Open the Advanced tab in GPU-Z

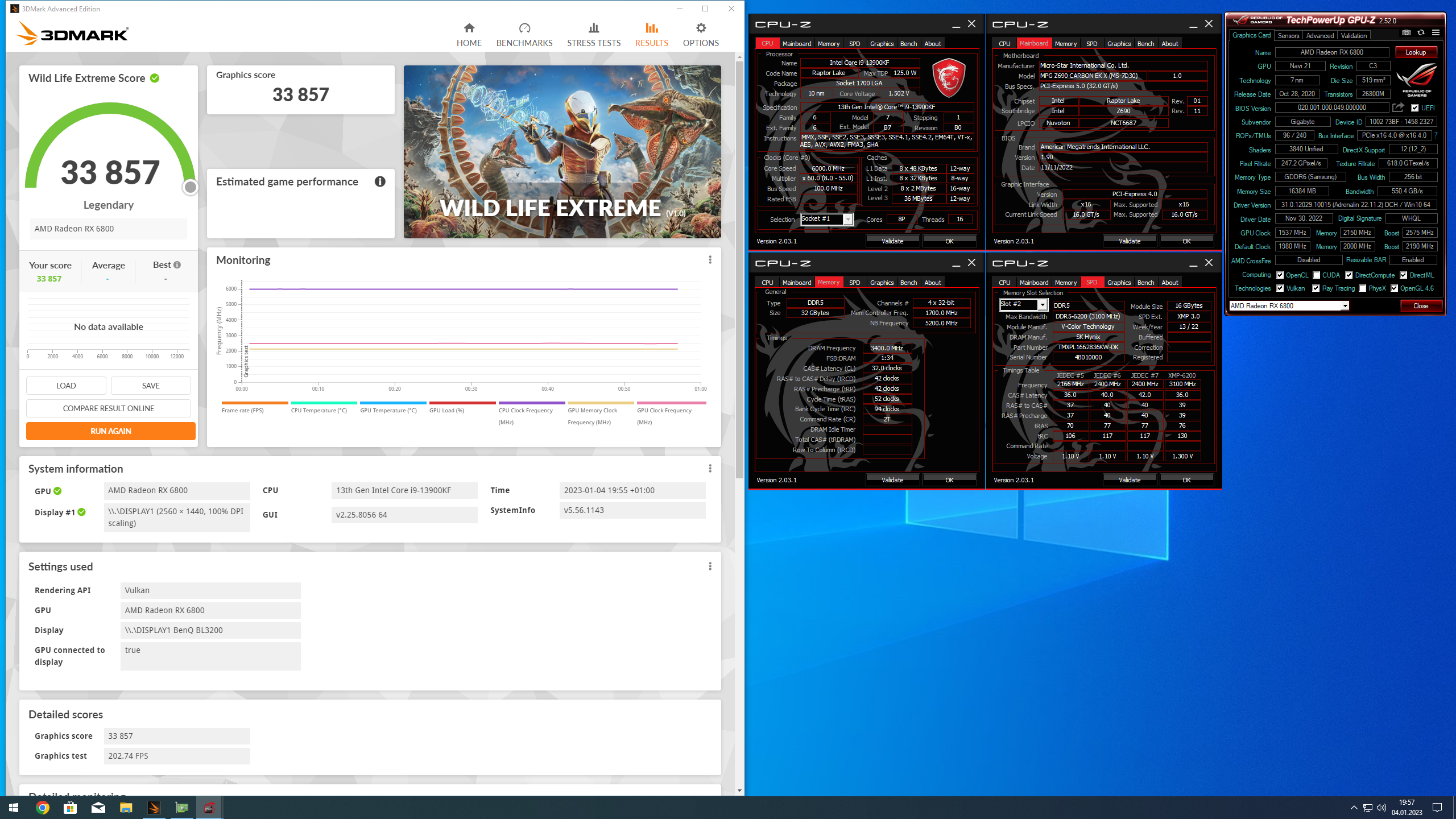[1319, 36]
